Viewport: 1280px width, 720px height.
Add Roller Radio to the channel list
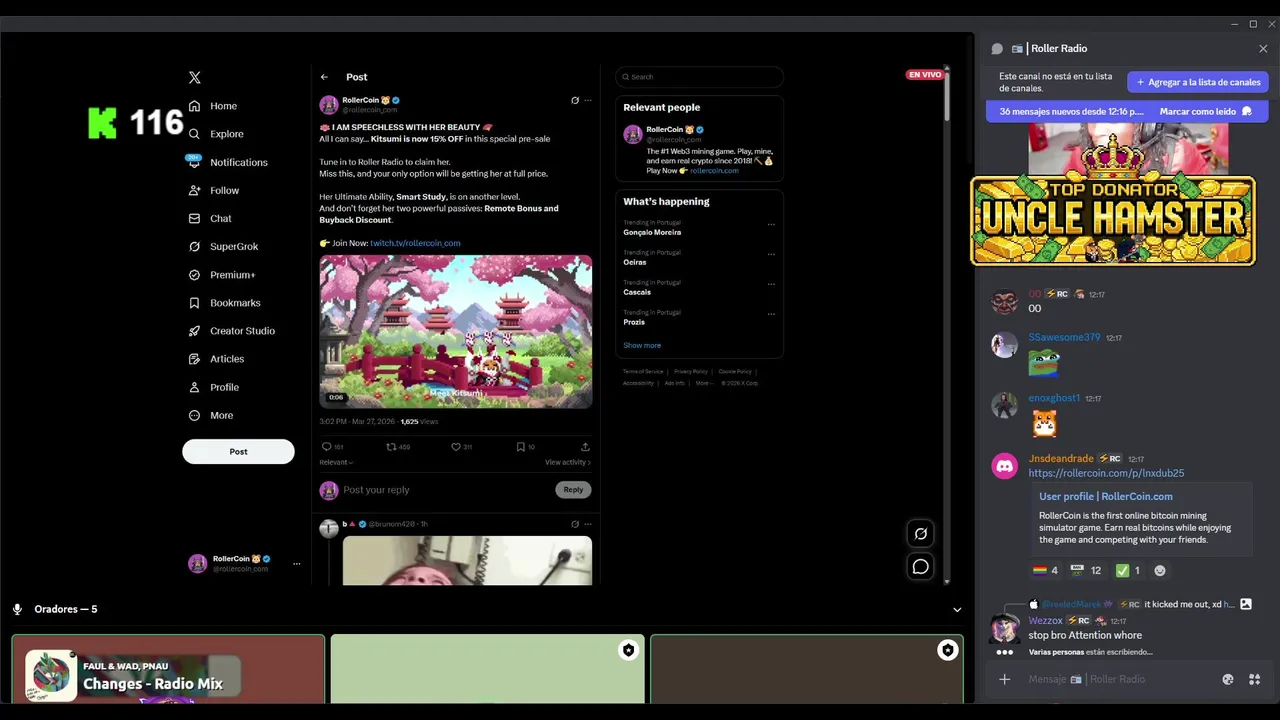coord(1198,82)
